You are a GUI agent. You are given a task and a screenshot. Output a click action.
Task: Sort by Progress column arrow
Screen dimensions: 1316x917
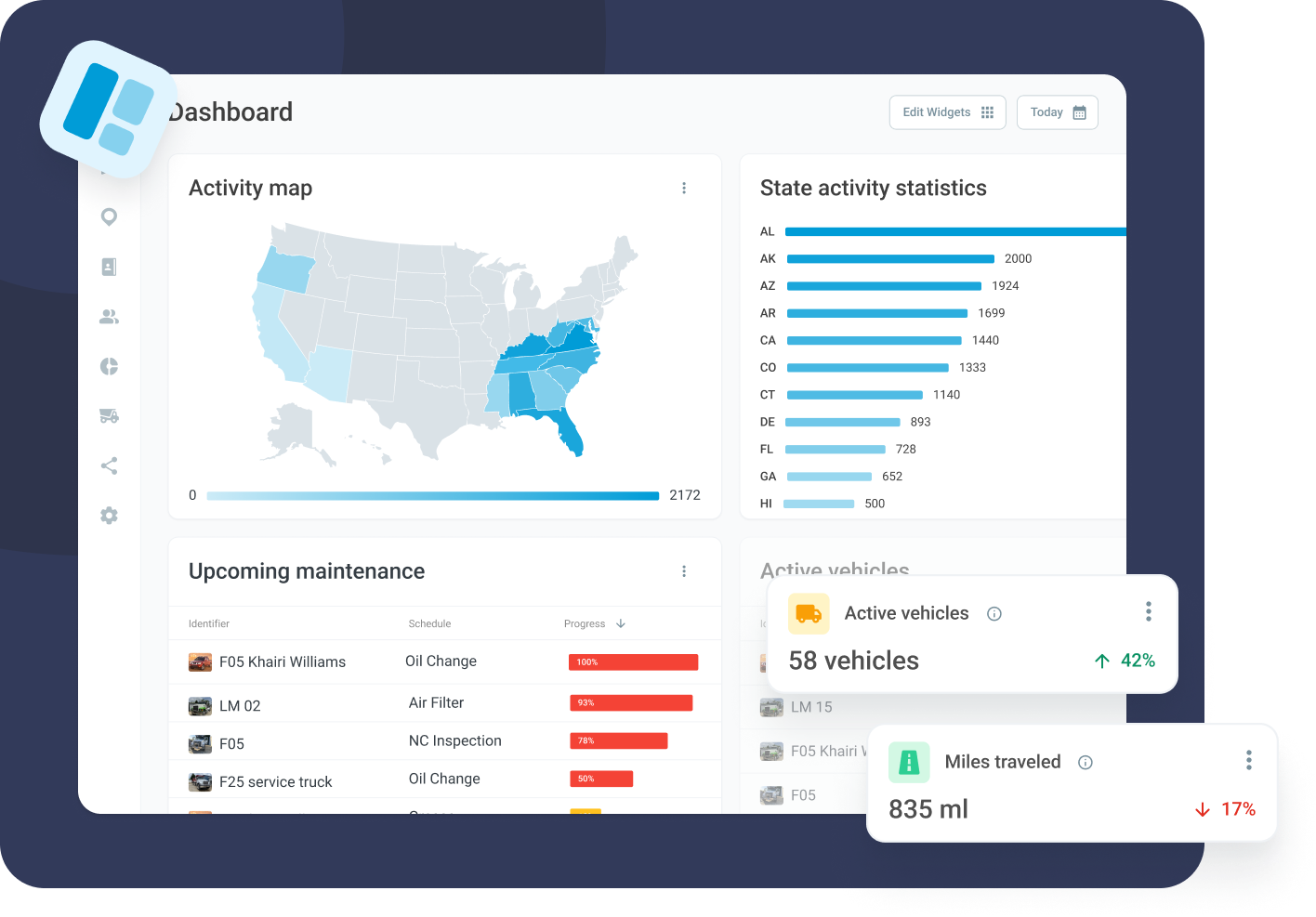[x=621, y=623]
